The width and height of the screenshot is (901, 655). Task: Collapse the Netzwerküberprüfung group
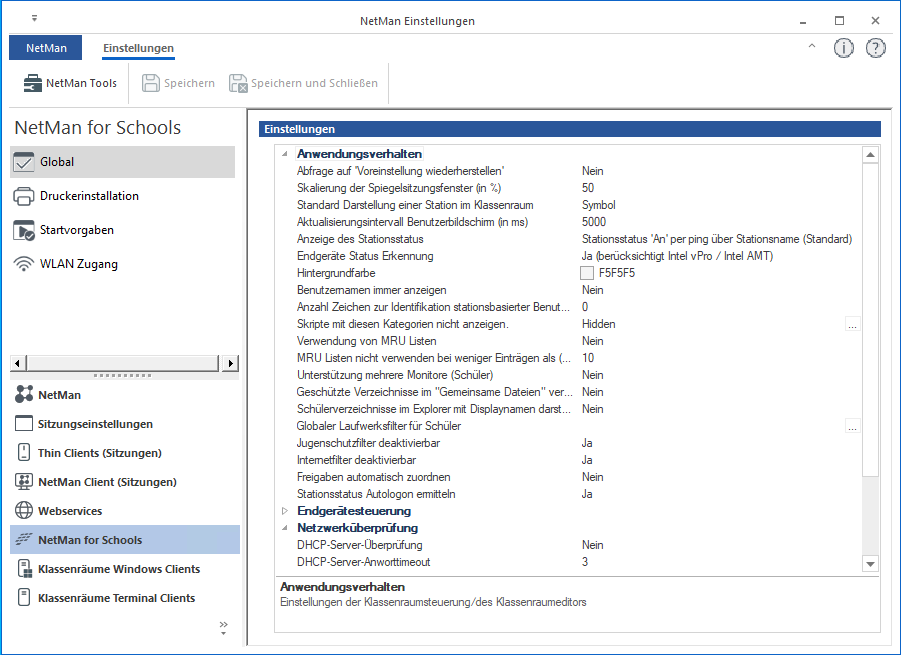[285, 527]
